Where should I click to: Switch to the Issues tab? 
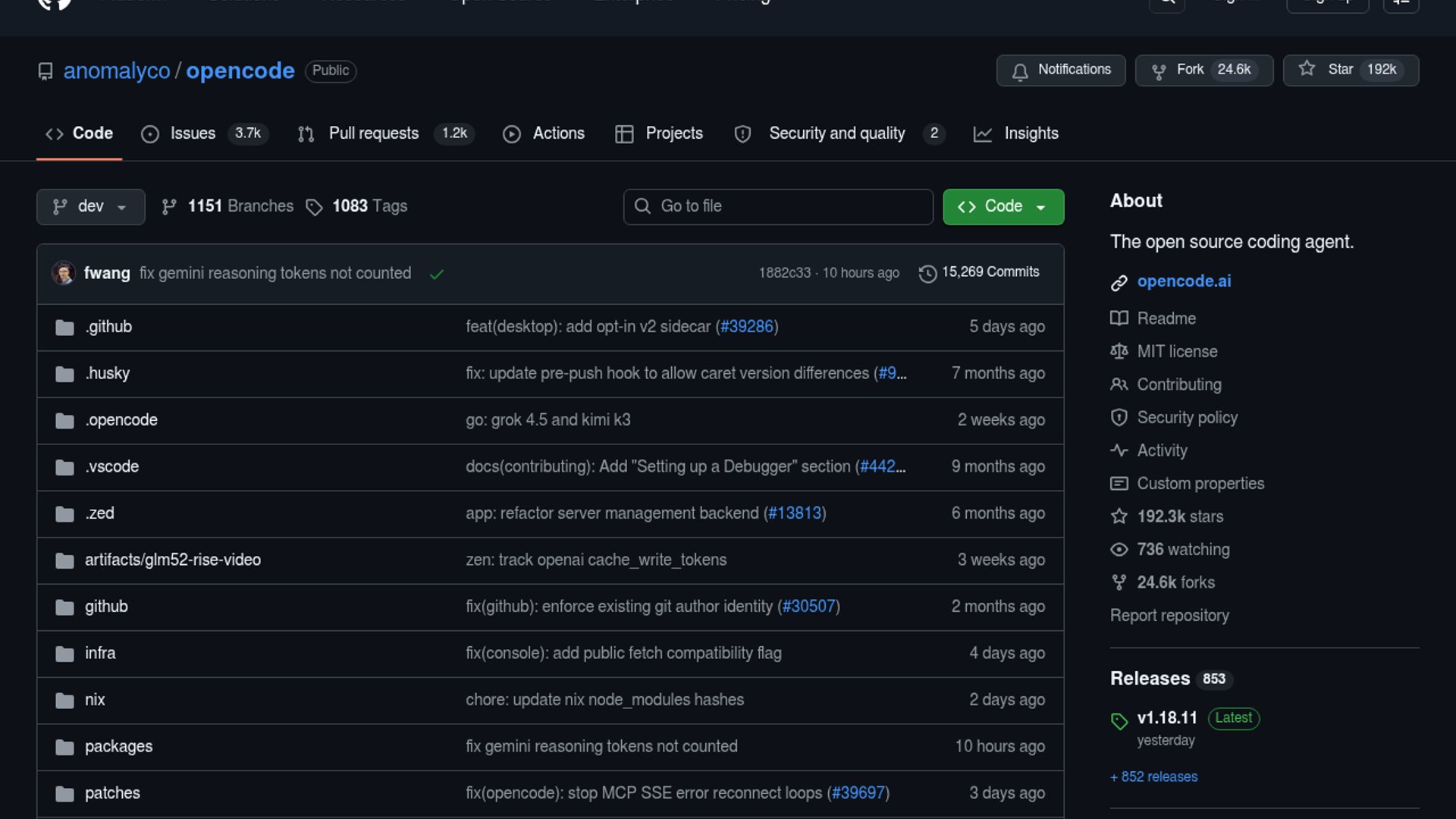tap(204, 133)
